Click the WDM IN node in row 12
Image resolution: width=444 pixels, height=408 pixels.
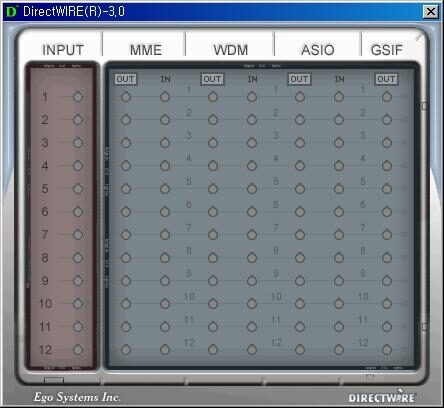click(x=252, y=350)
